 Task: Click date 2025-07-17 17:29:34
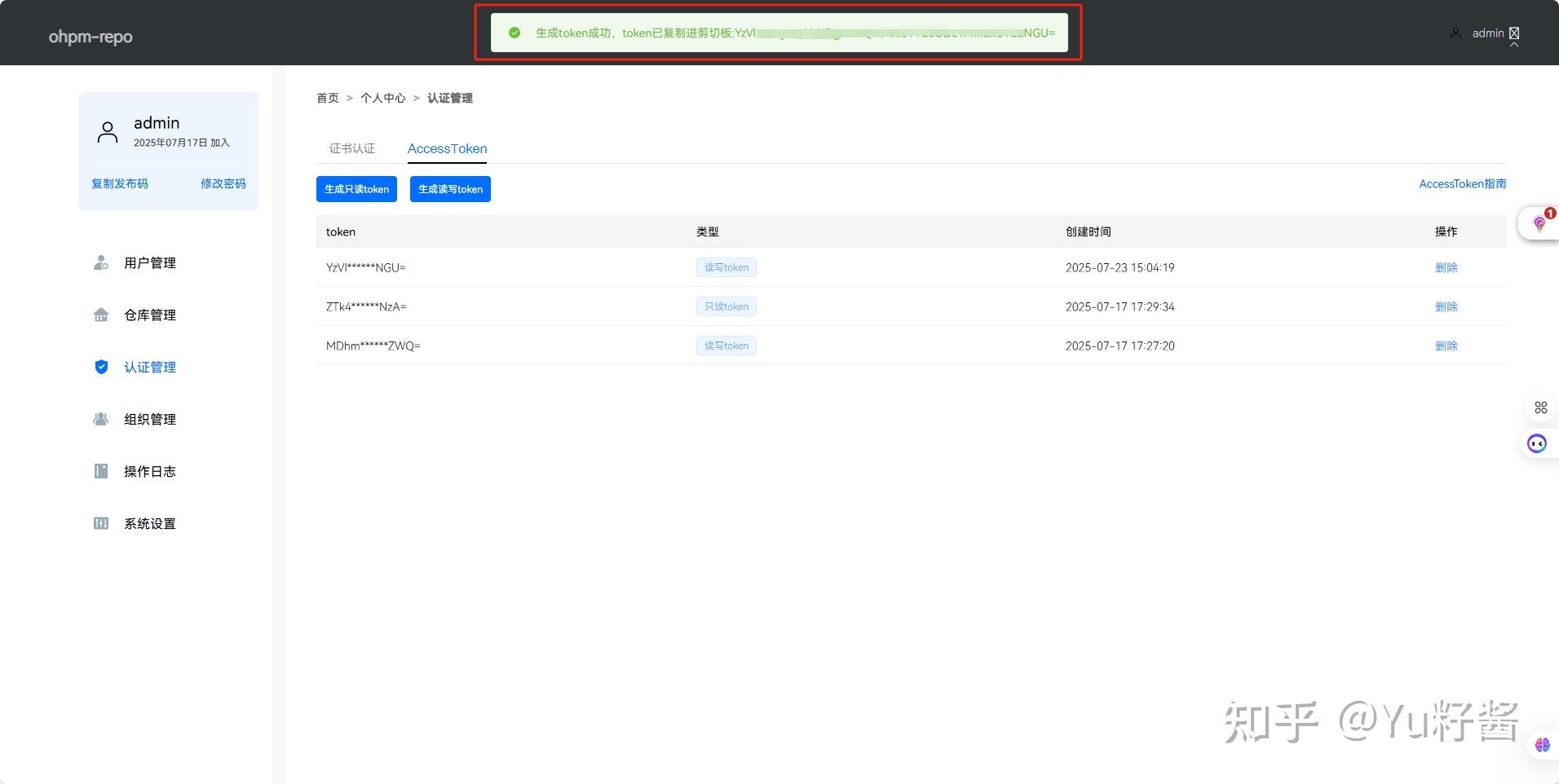pos(1120,306)
